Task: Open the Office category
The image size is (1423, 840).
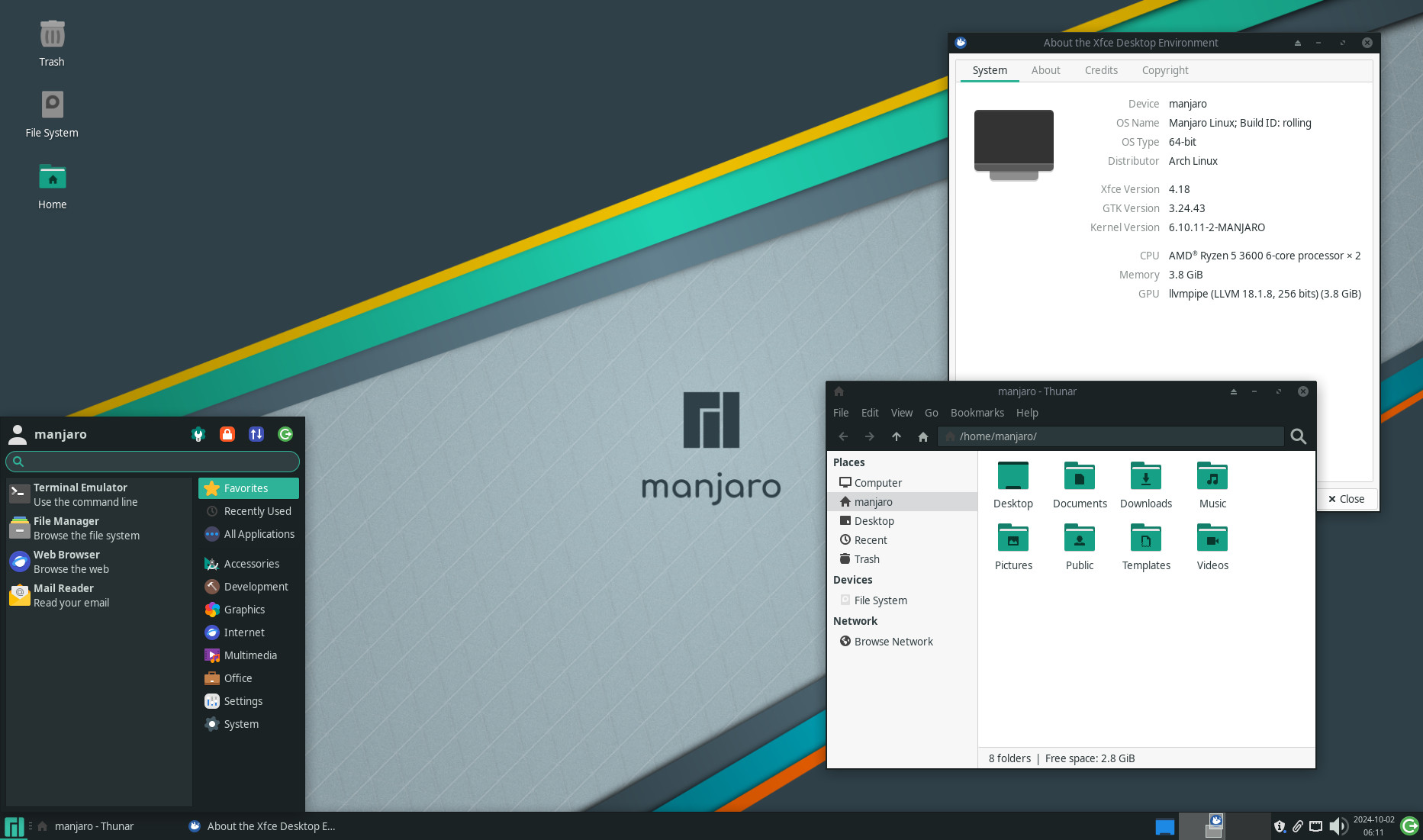Action: coord(249,678)
